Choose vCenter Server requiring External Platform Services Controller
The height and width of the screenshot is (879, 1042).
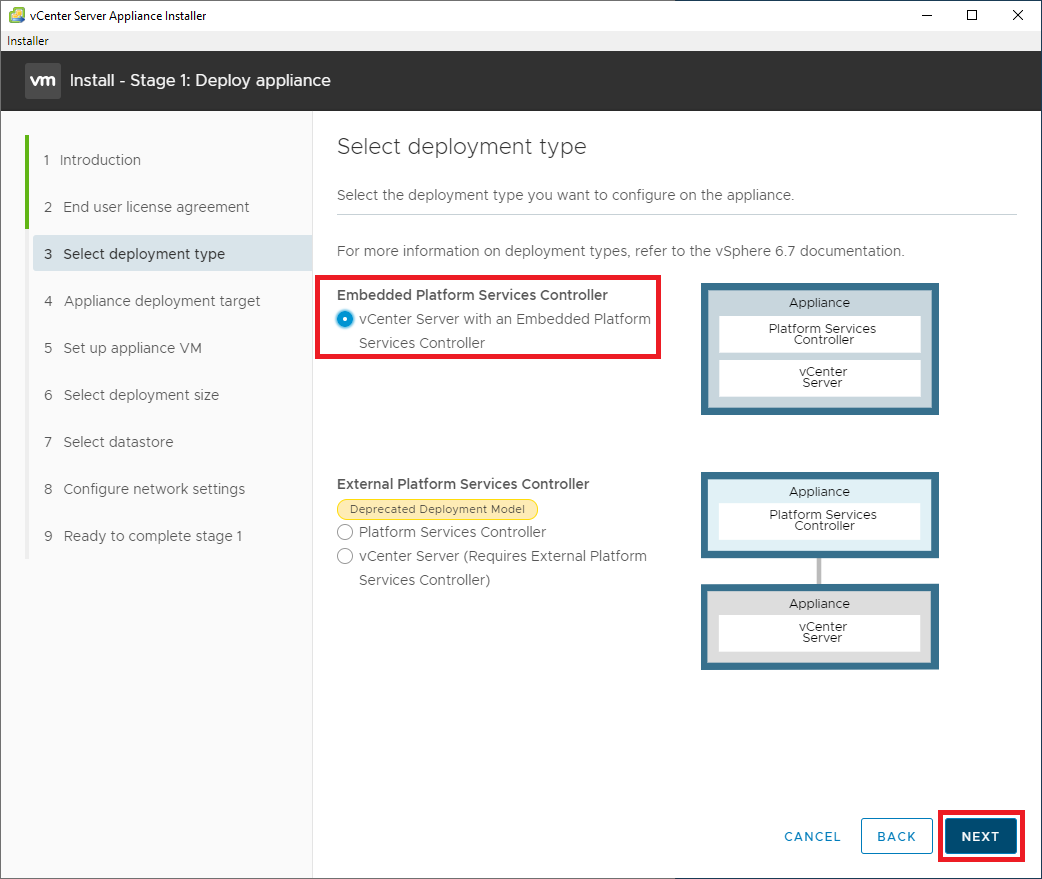tap(345, 556)
